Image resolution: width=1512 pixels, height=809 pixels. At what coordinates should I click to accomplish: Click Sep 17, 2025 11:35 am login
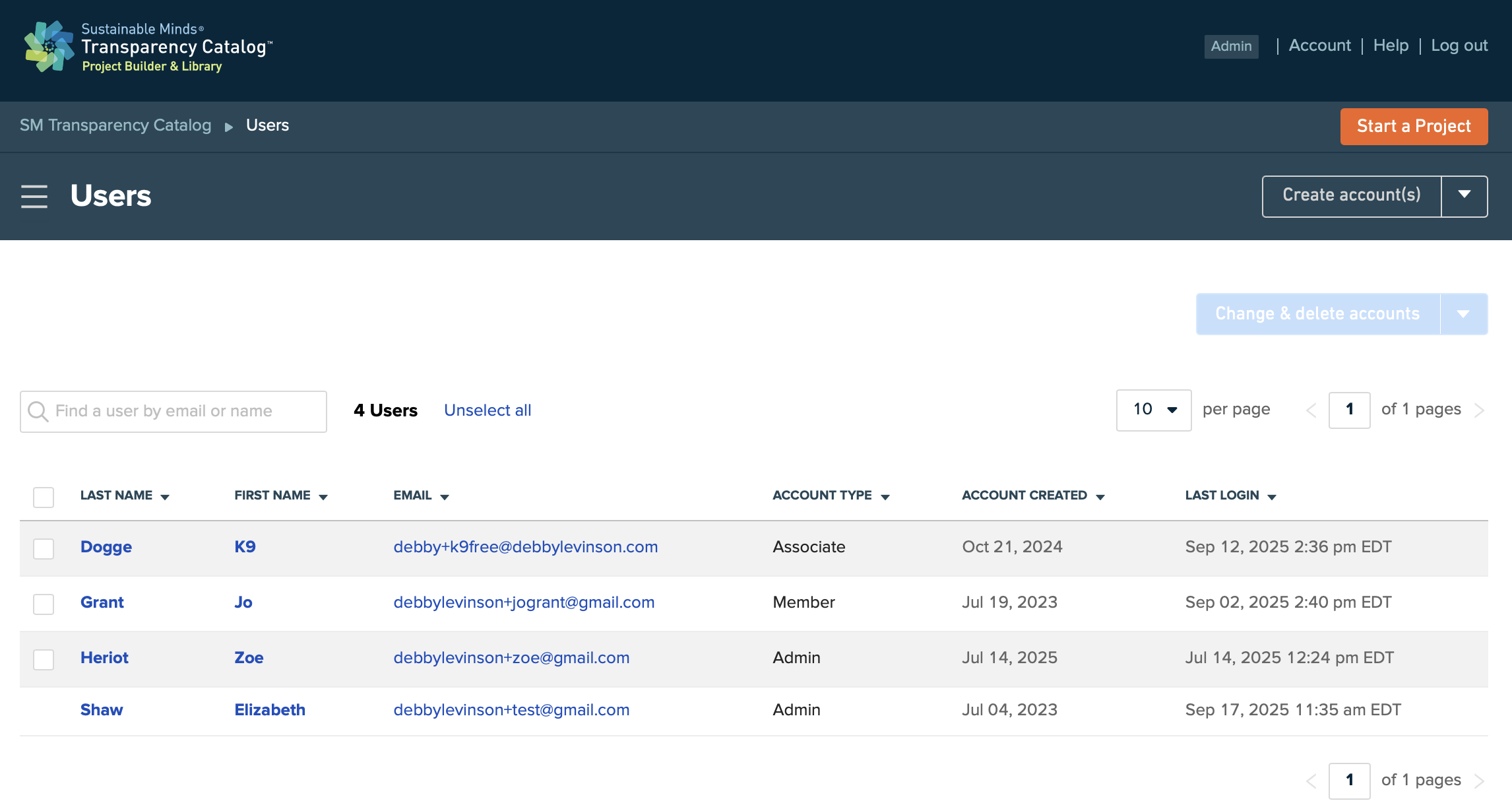(x=1293, y=710)
